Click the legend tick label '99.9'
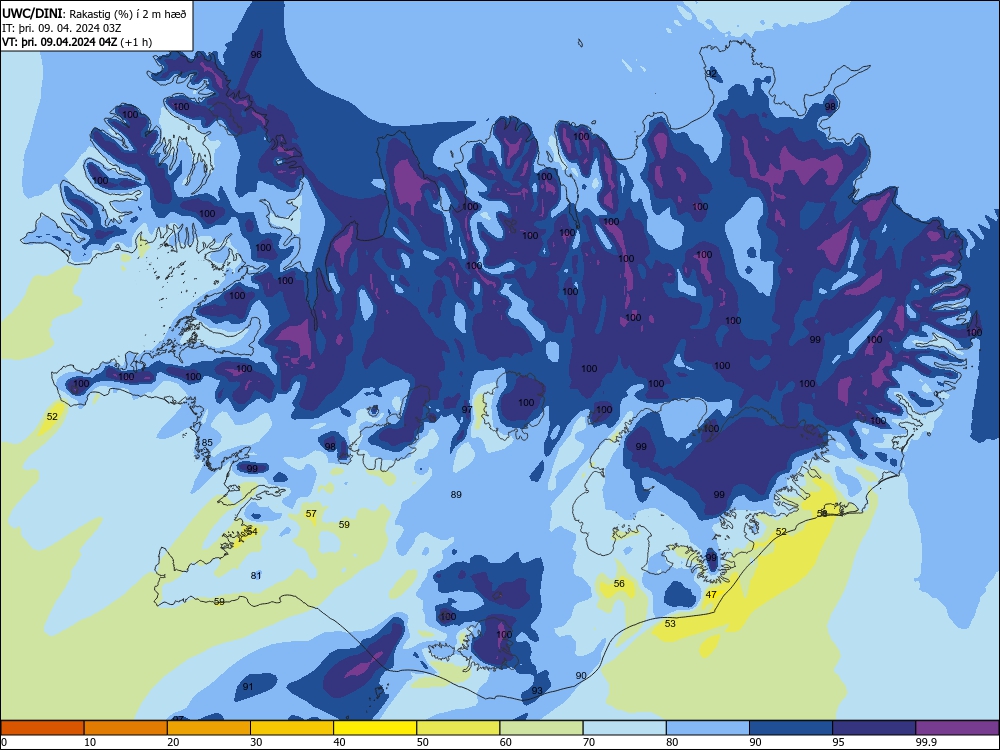Screen dimensions: 1000x750 [x=926, y=742]
